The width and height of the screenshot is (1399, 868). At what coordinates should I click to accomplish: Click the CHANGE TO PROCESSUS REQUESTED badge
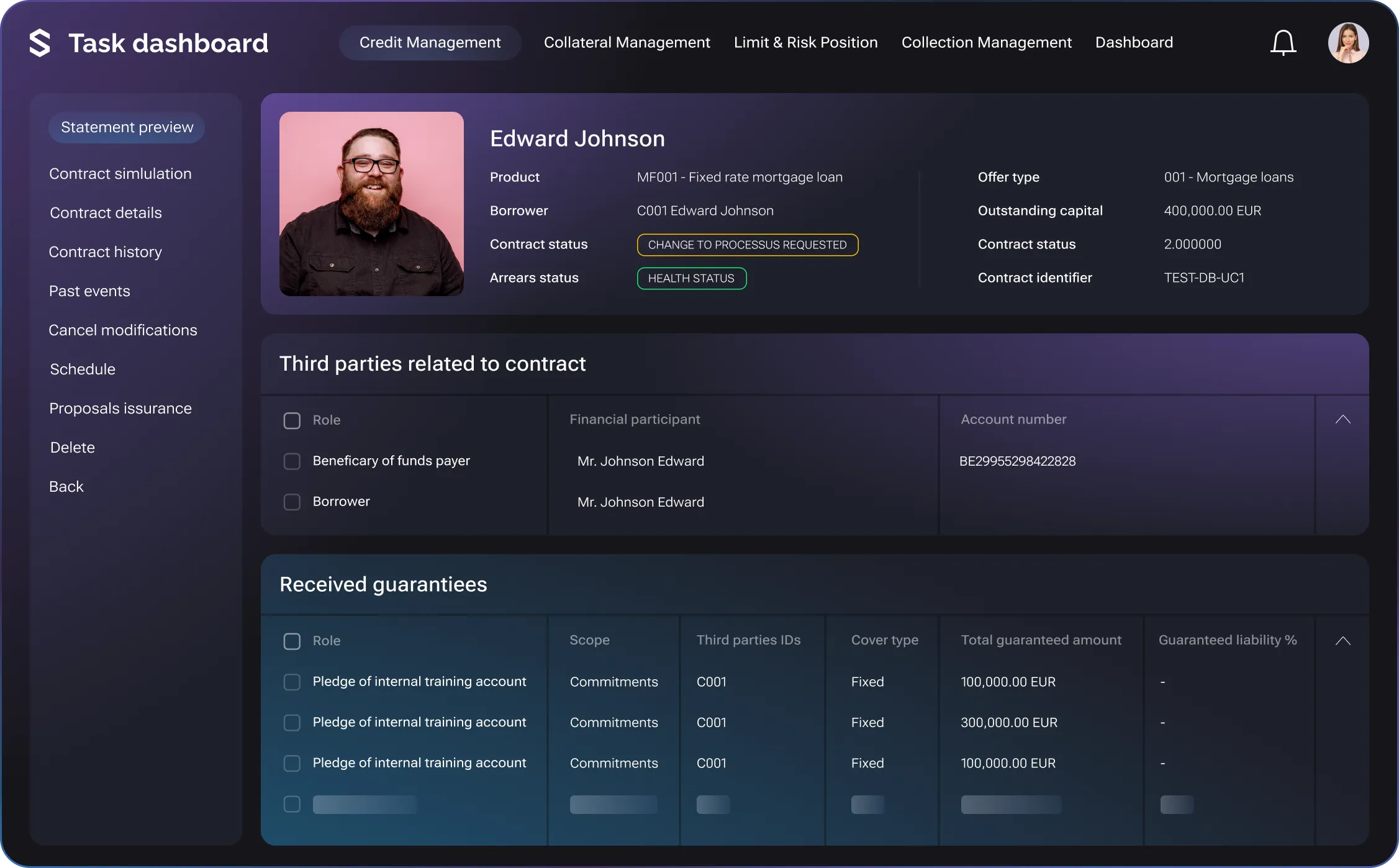[x=747, y=245]
